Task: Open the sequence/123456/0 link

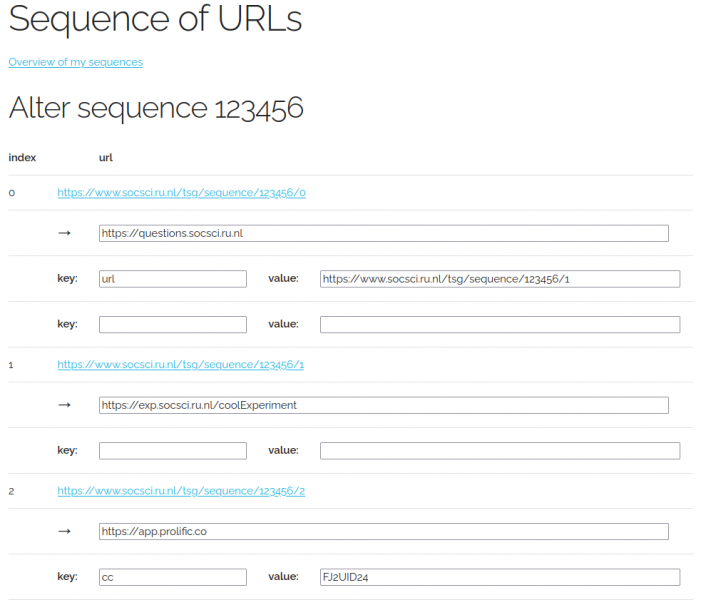Action: [181, 192]
